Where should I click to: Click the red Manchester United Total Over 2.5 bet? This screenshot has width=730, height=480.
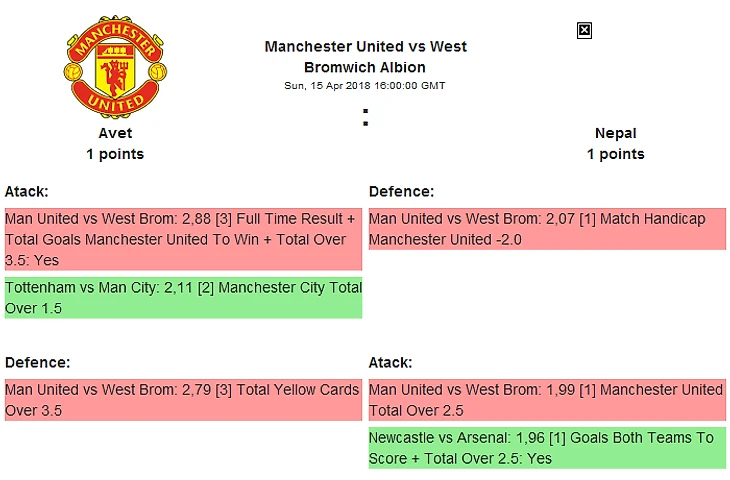pyautogui.click(x=547, y=400)
